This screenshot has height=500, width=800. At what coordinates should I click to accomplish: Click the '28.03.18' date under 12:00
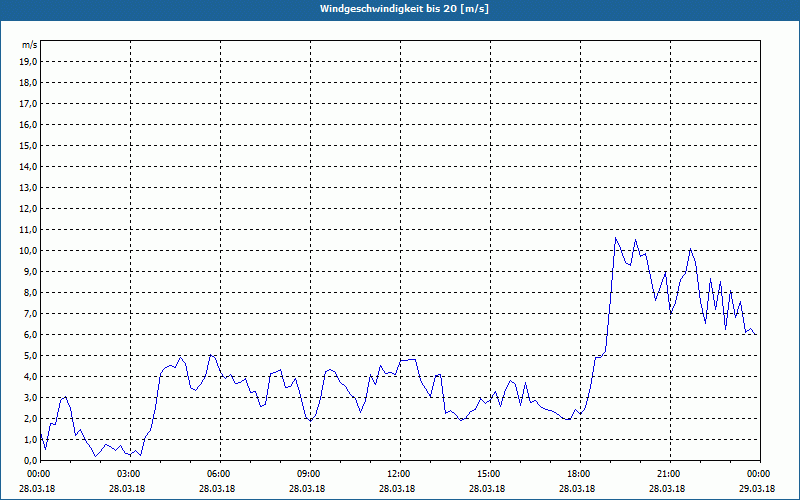(x=397, y=489)
